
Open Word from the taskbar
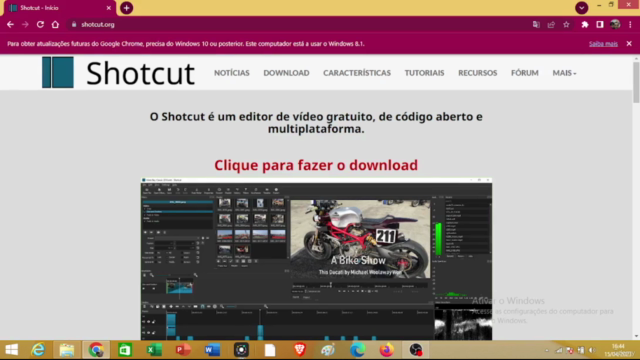pos(212,350)
